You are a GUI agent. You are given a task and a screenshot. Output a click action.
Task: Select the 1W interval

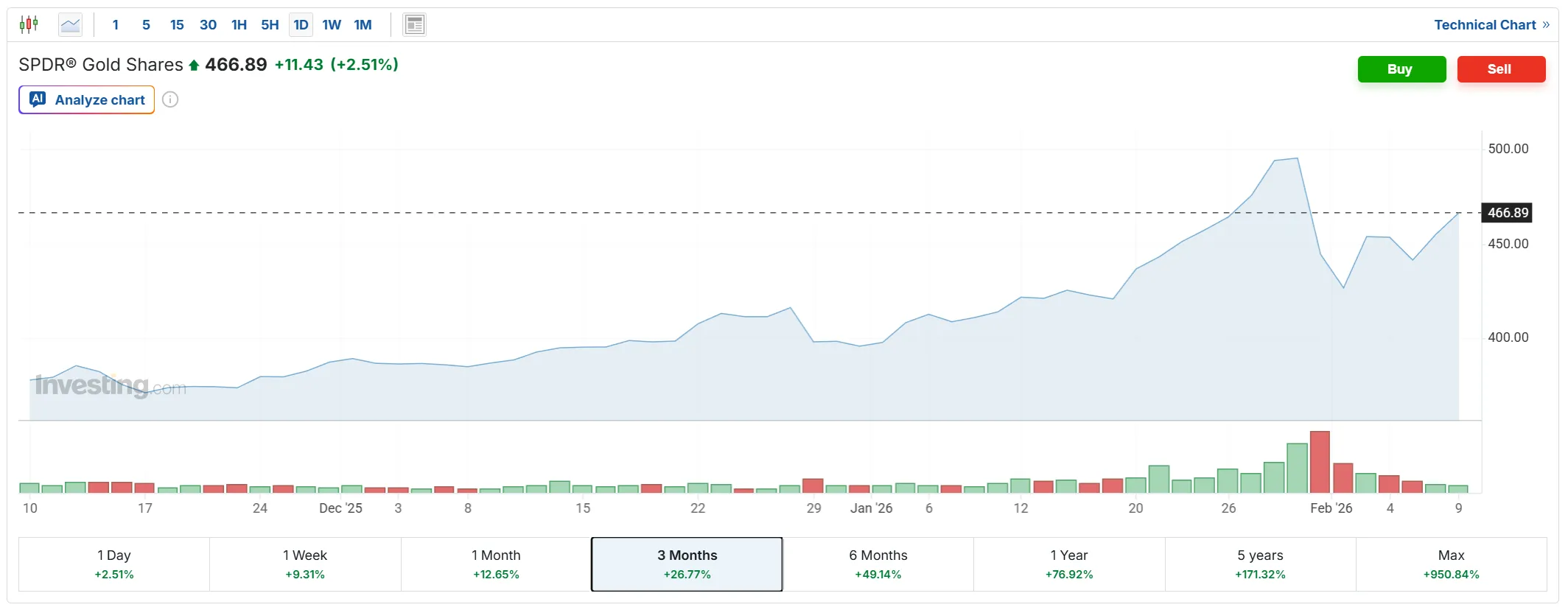click(x=332, y=25)
